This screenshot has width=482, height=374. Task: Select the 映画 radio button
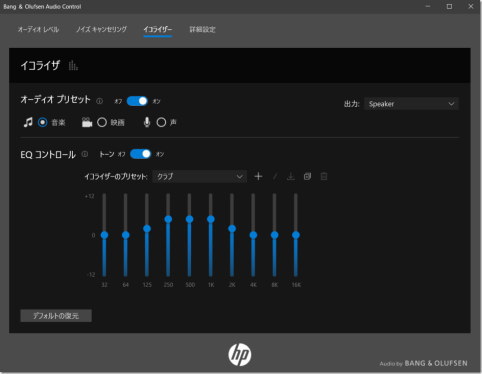point(102,122)
